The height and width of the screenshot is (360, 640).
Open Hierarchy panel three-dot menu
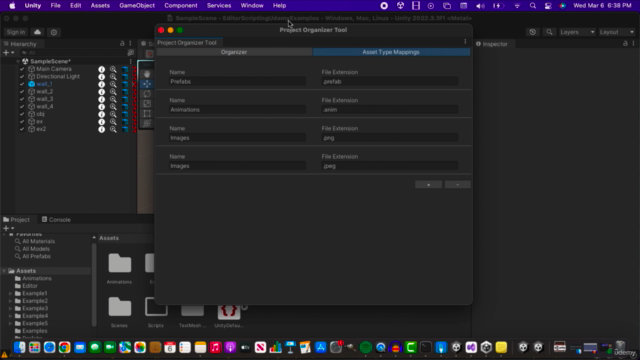(131, 43)
